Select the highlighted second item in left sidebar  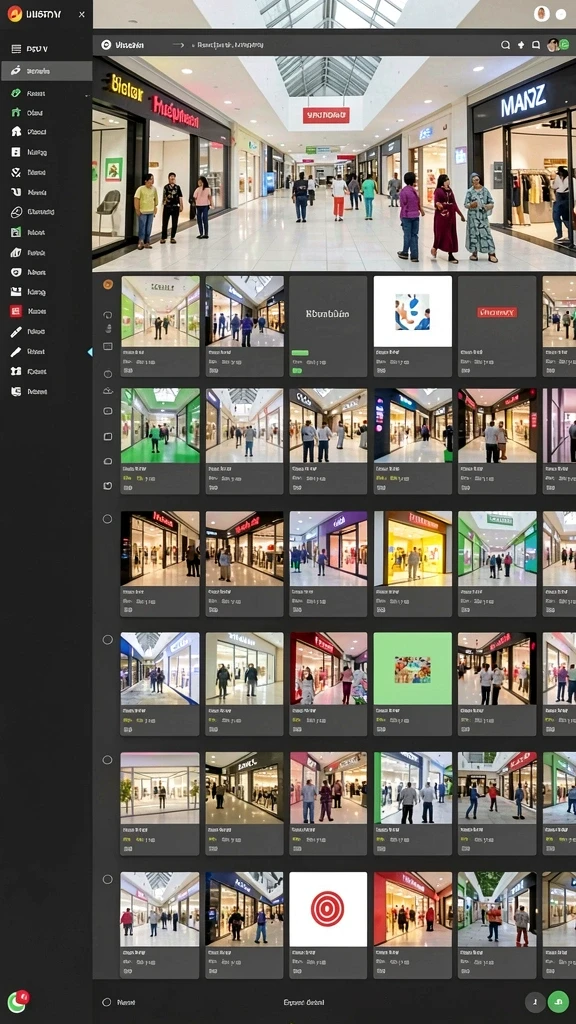pyautogui.click(x=46, y=71)
